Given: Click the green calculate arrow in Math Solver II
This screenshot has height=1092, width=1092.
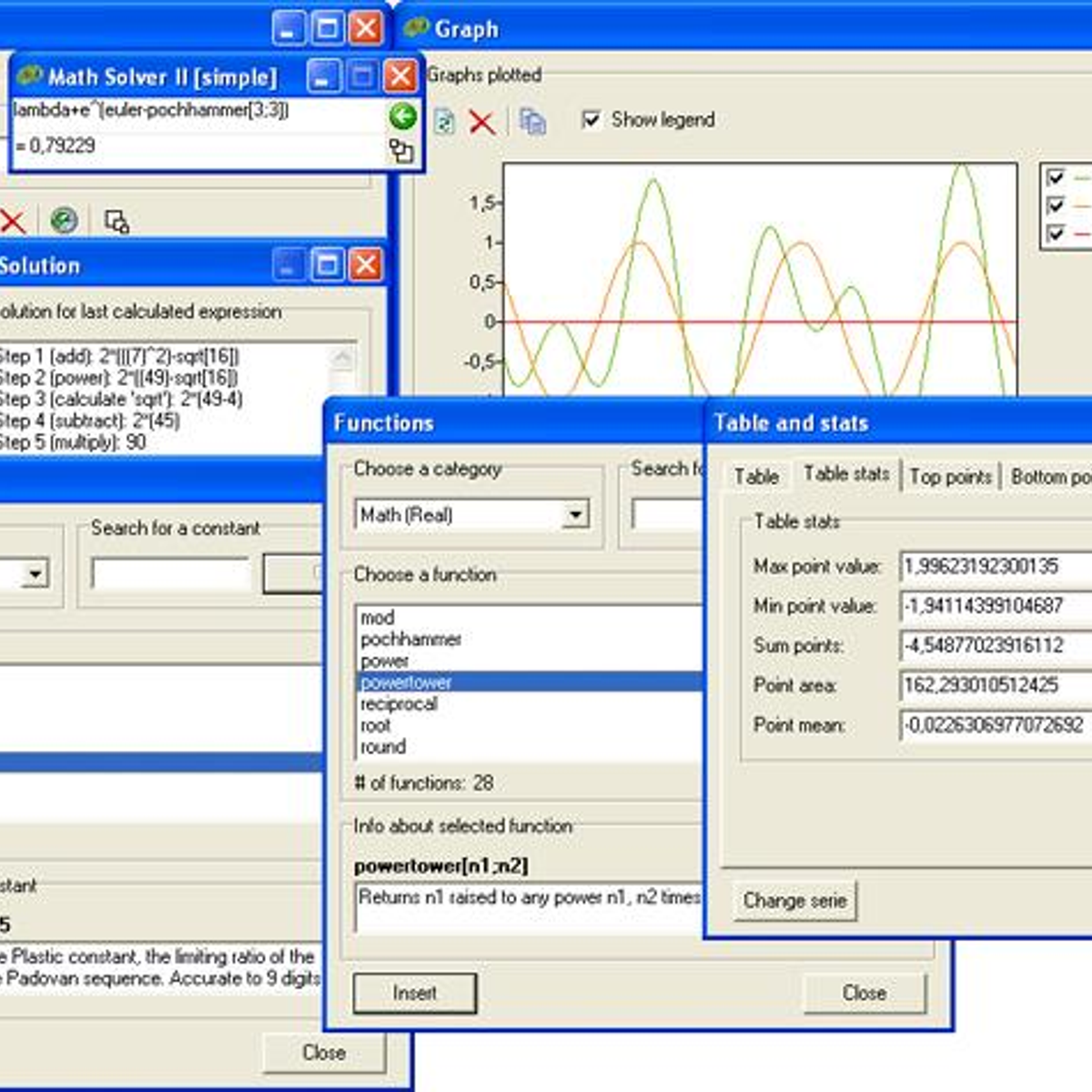Looking at the screenshot, I should point(403,118).
